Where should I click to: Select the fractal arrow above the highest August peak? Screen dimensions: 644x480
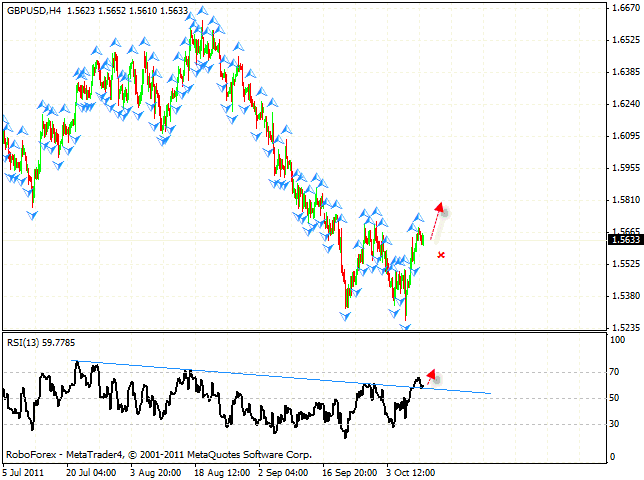[x=202, y=11]
